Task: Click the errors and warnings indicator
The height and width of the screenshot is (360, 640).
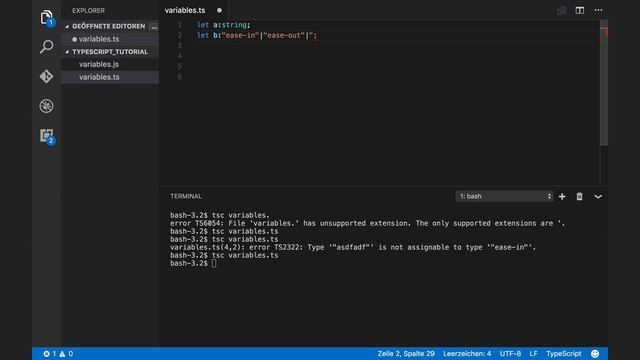Action: 58,353
